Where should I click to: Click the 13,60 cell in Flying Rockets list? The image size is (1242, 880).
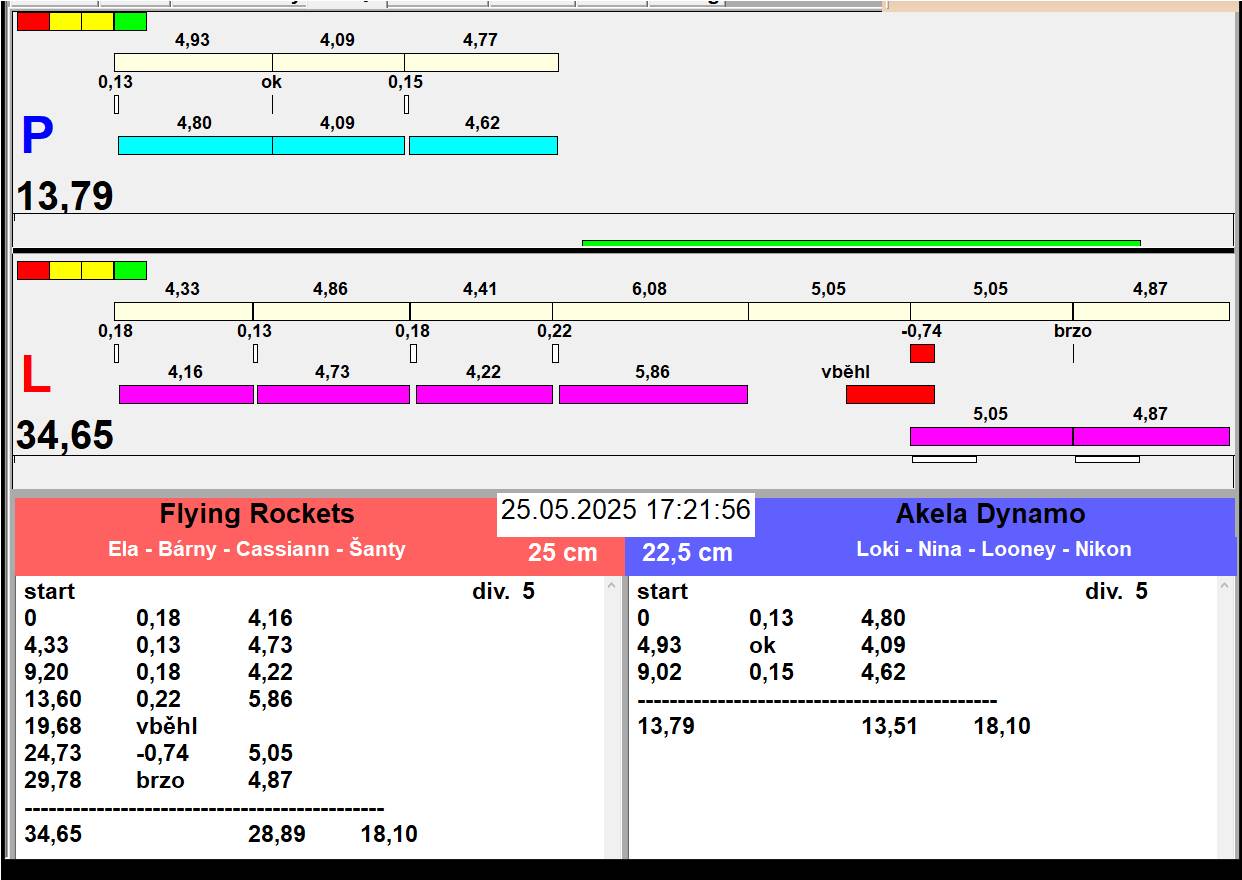point(53,699)
